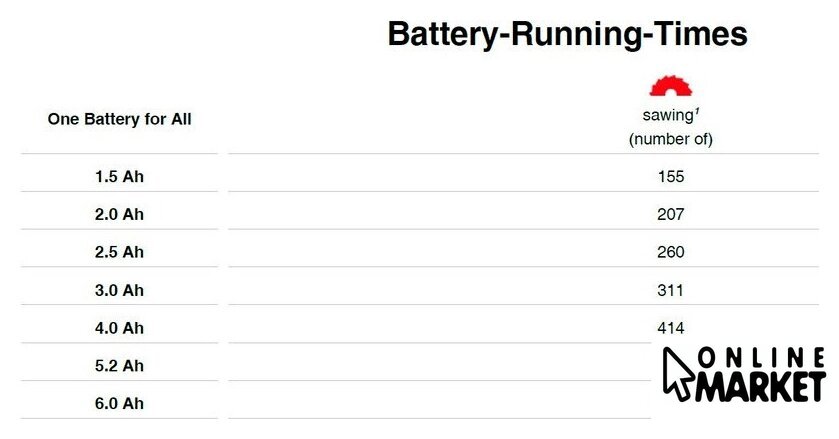Click the 207 sawing value

coord(671,214)
